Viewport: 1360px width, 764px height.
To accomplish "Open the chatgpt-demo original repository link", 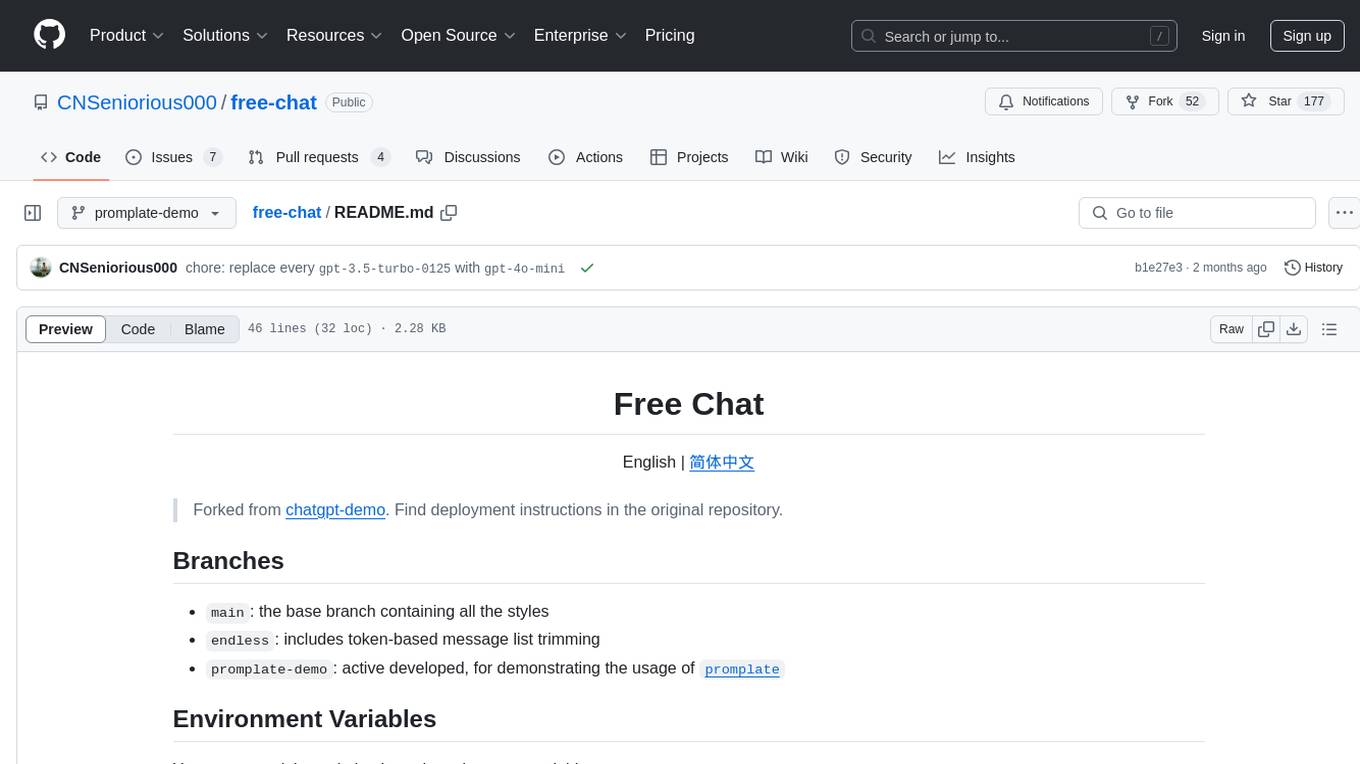I will click(335, 509).
